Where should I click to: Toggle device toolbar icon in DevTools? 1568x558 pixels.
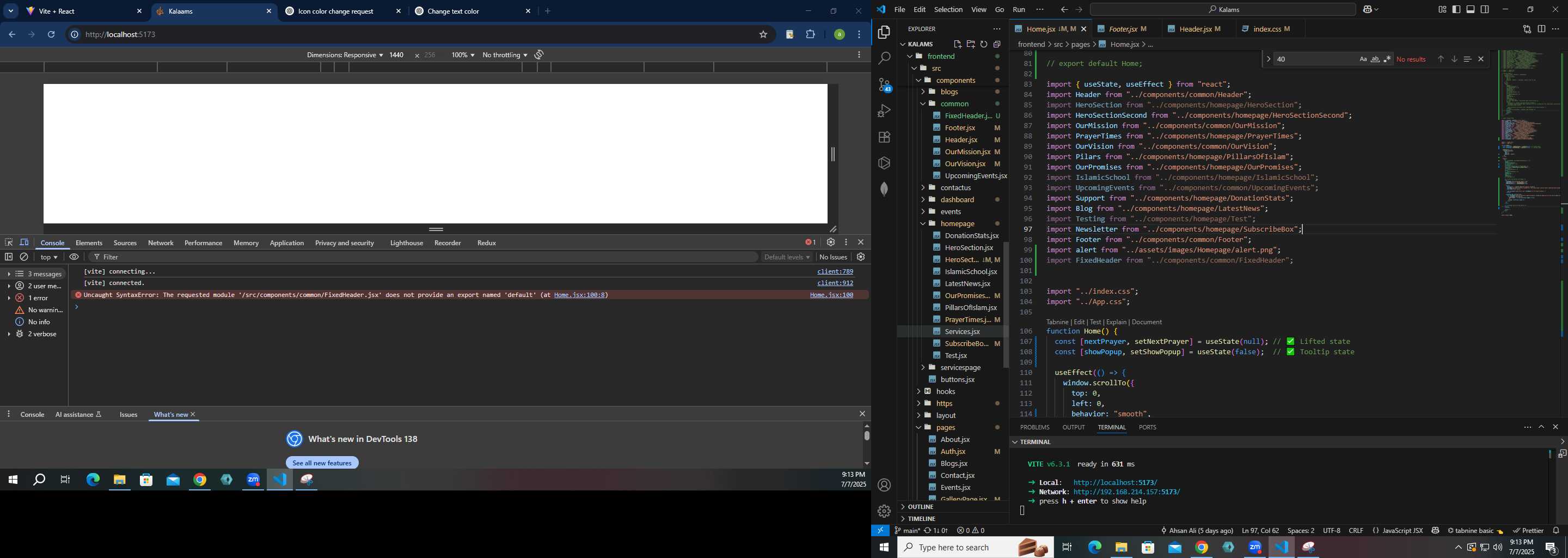pos(24,242)
